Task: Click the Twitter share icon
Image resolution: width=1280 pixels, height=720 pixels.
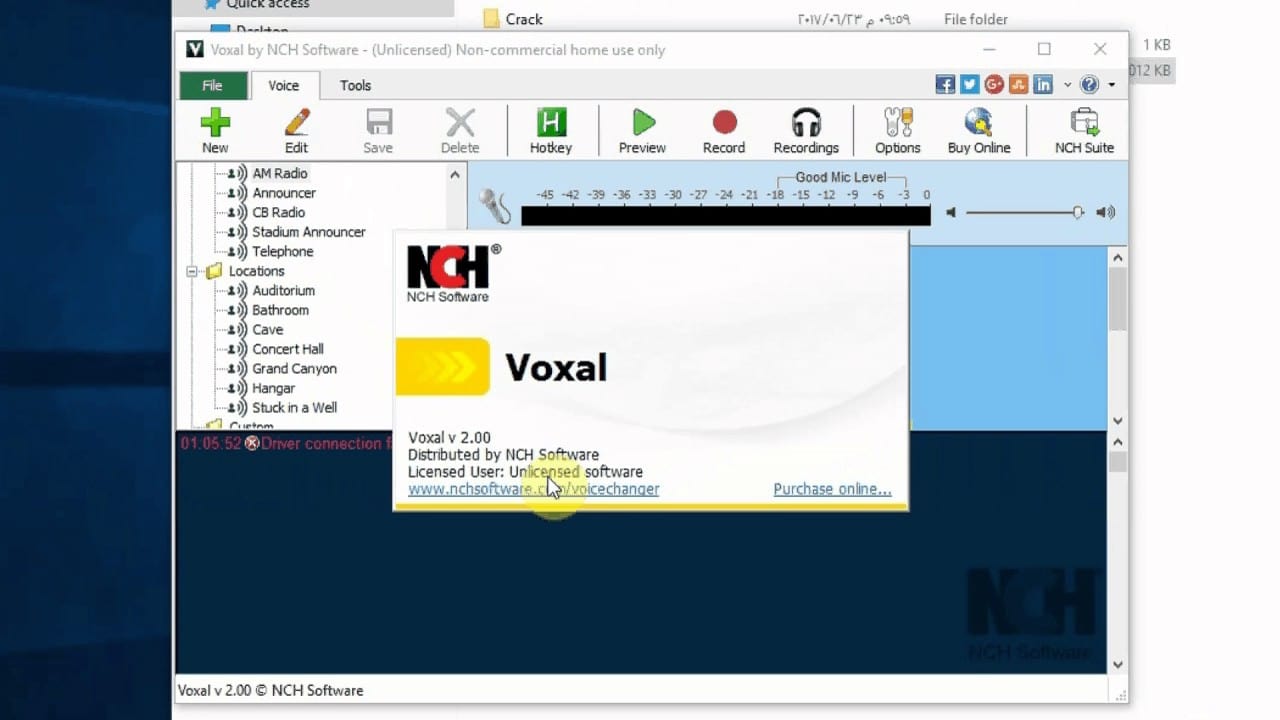Action: [x=969, y=84]
